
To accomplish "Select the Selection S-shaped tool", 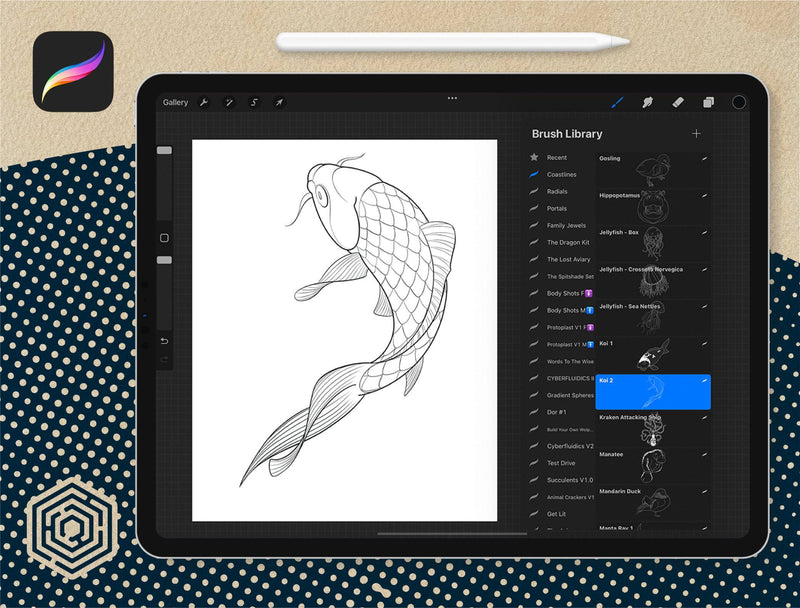I will click(x=254, y=102).
